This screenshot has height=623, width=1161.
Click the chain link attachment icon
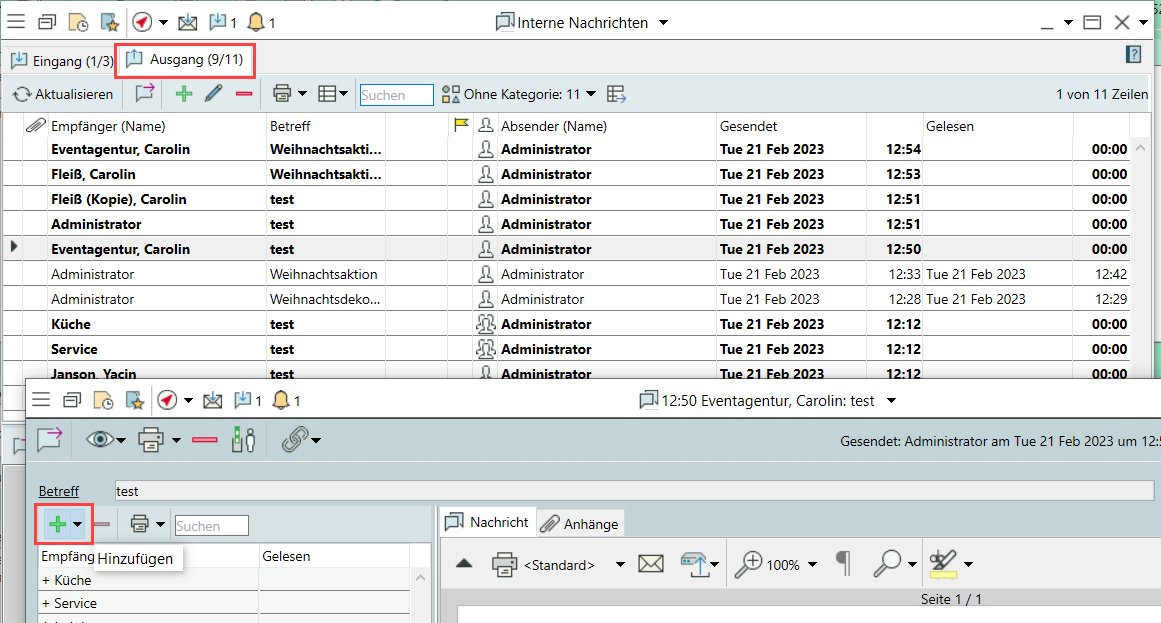(x=293, y=440)
